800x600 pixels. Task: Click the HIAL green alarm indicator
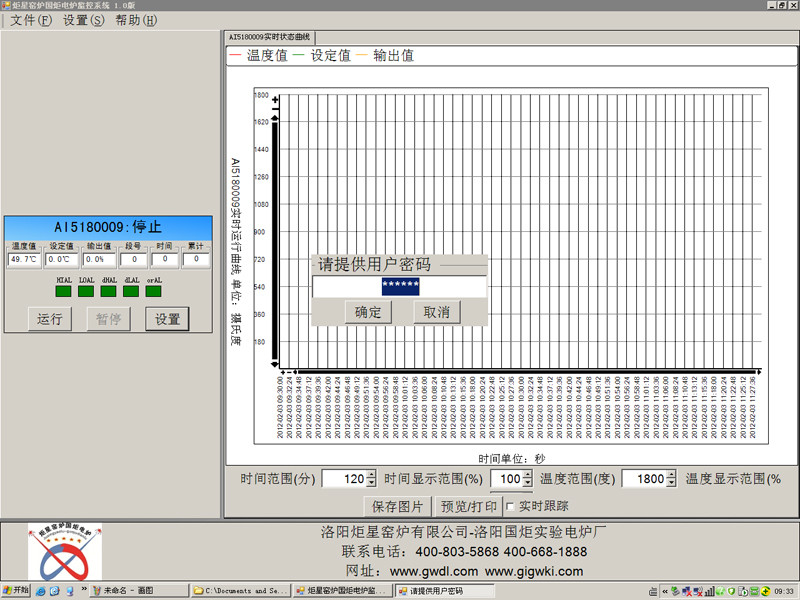coord(63,292)
